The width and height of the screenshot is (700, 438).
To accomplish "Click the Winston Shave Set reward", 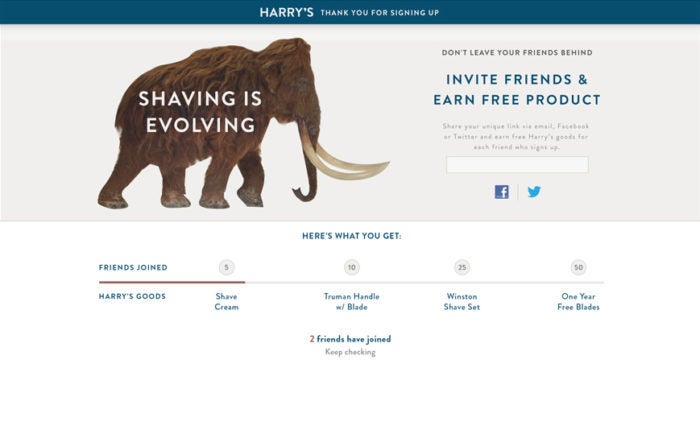I will tap(462, 302).
